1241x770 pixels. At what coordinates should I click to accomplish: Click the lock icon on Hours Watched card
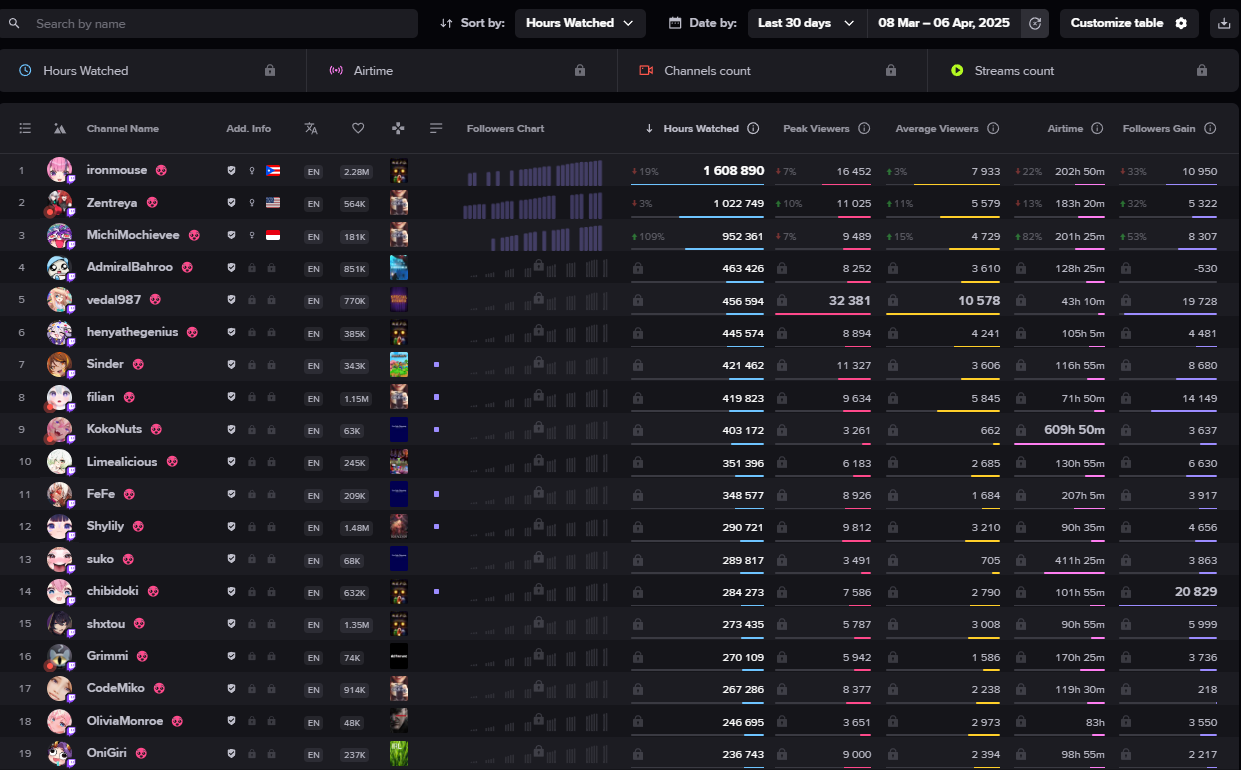click(270, 71)
